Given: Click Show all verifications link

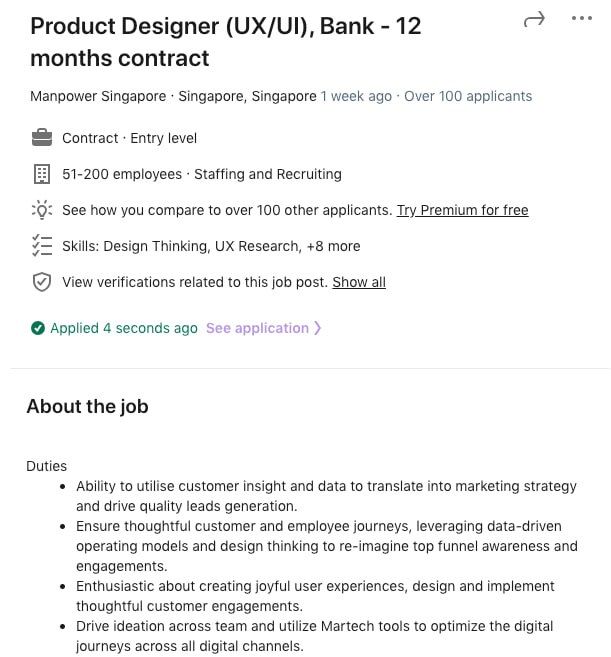Looking at the screenshot, I should (359, 282).
